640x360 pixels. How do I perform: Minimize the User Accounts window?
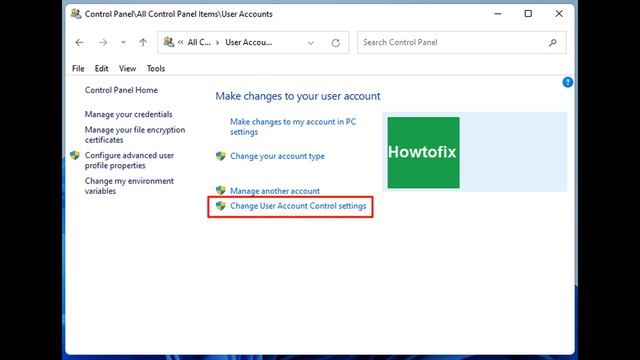498,14
